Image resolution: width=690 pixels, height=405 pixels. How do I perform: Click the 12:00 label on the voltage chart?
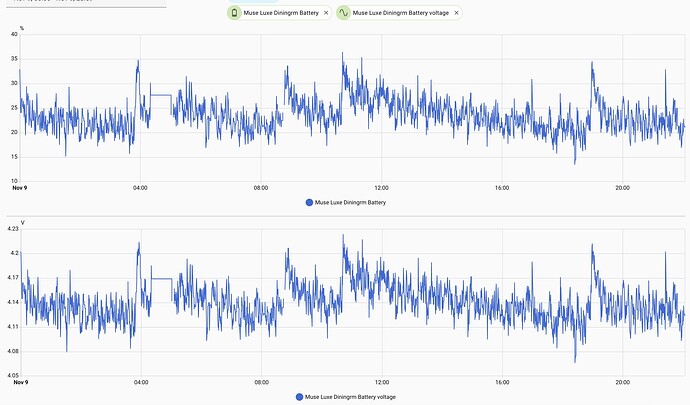tap(381, 382)
